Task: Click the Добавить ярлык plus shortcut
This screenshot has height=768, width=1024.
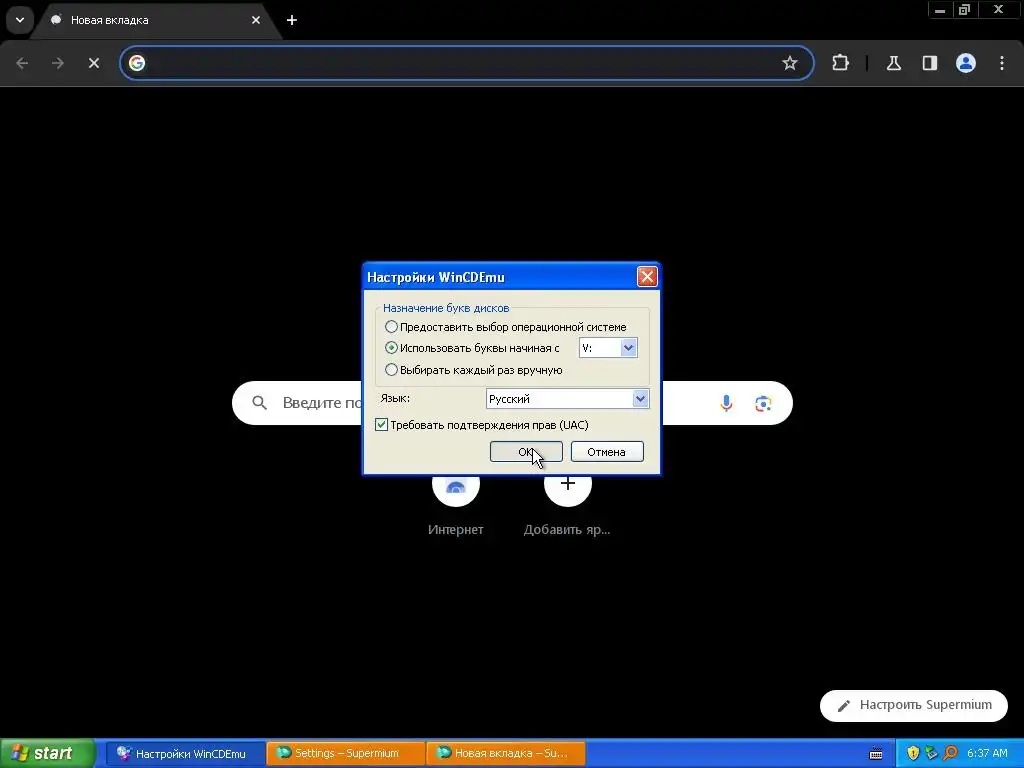Action: point(567,502)
